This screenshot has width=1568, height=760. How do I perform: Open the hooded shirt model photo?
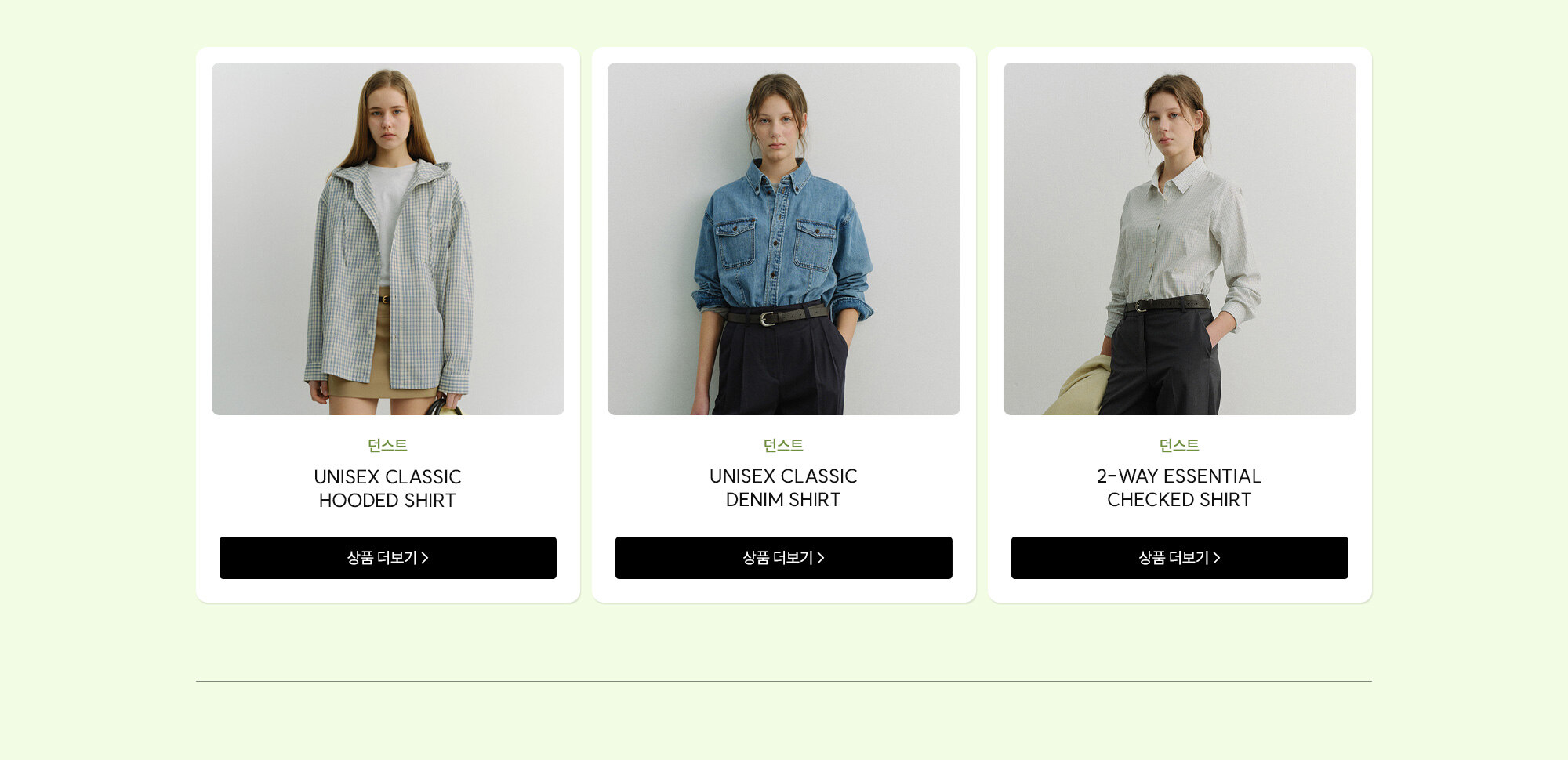pos(388,239)
